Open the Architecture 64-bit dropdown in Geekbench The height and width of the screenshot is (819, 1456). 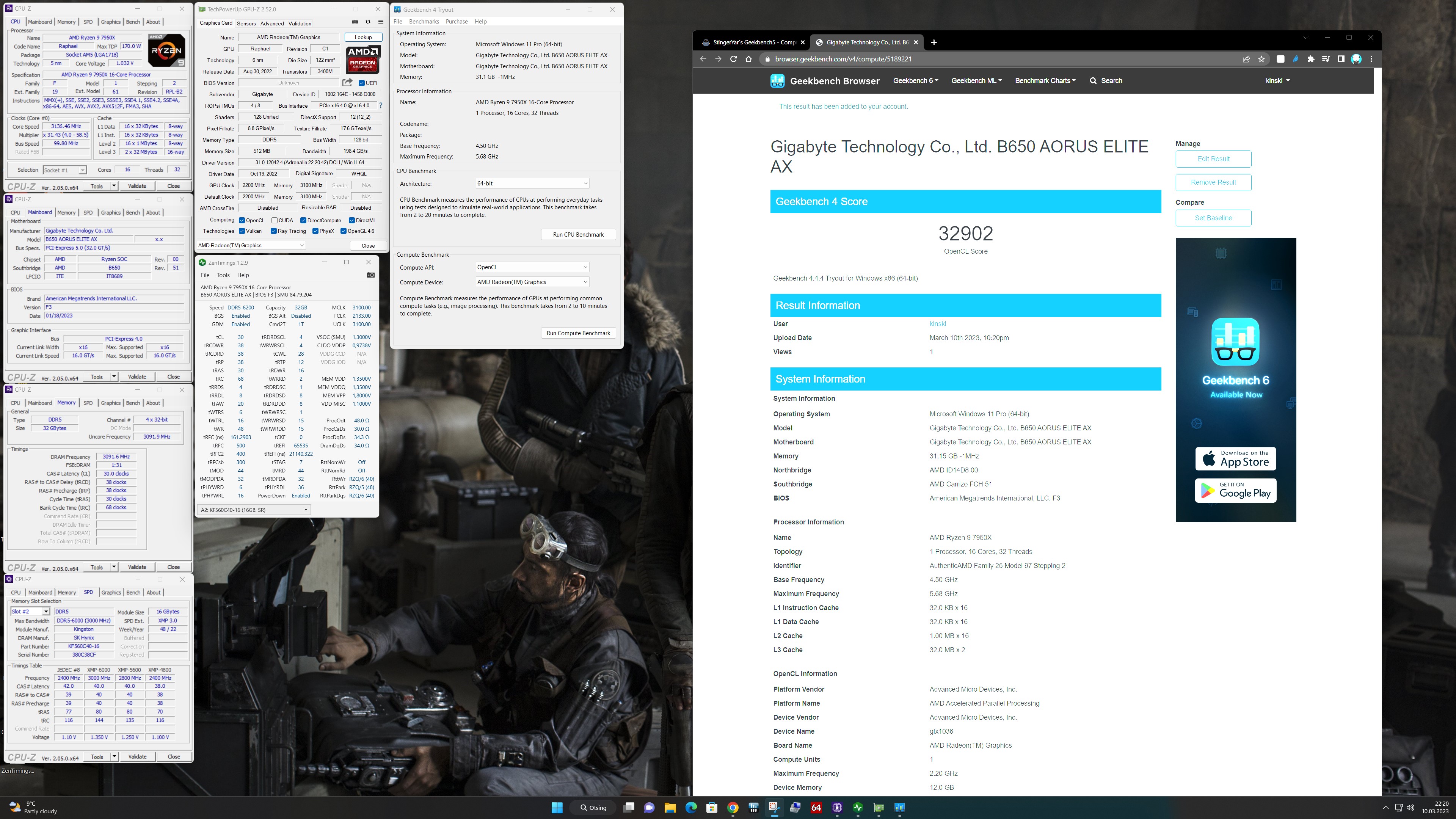tap(532, 183)
